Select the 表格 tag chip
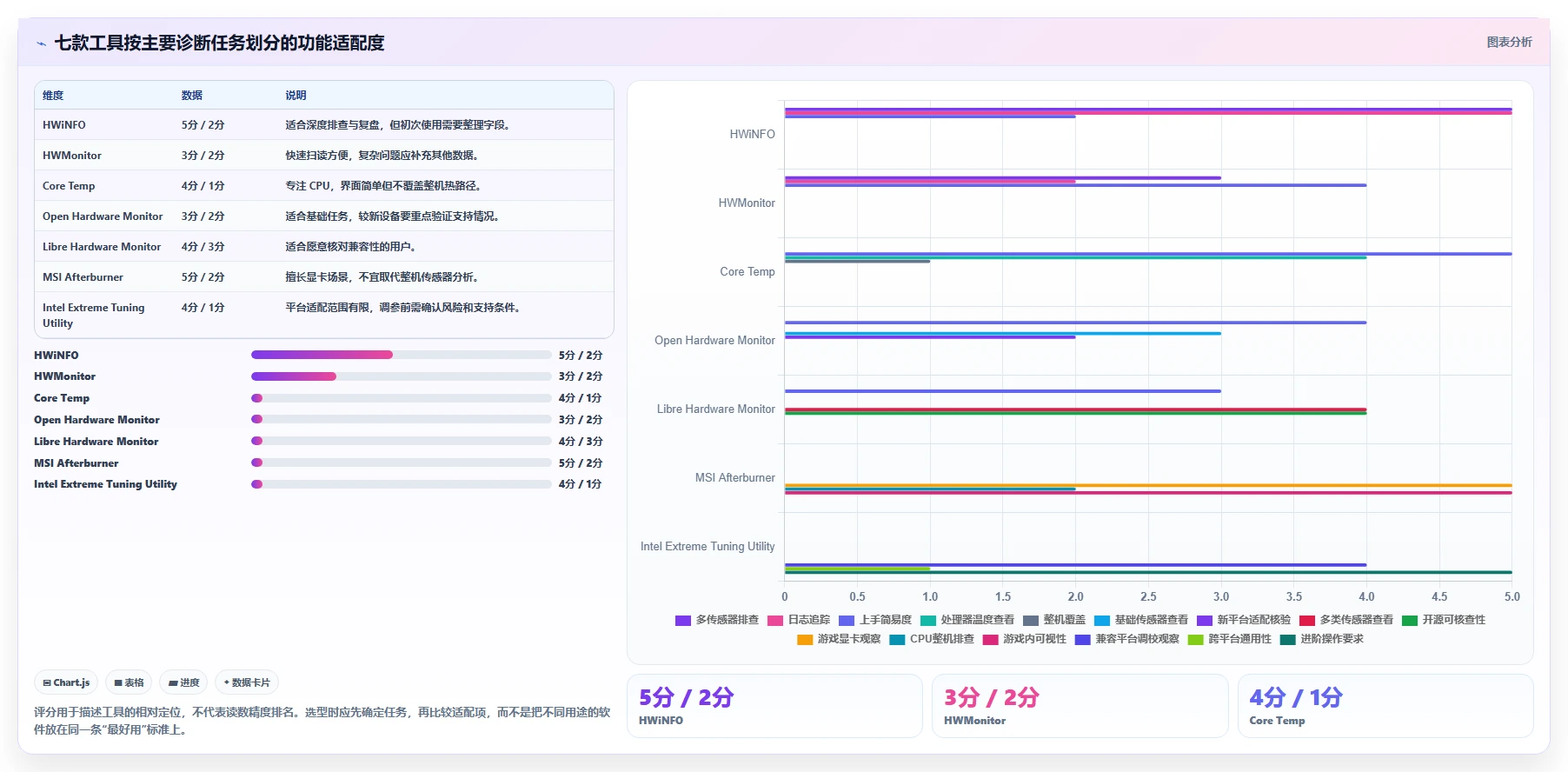The height and width of the screenshot is (772, 1568). tap(129, 682)
